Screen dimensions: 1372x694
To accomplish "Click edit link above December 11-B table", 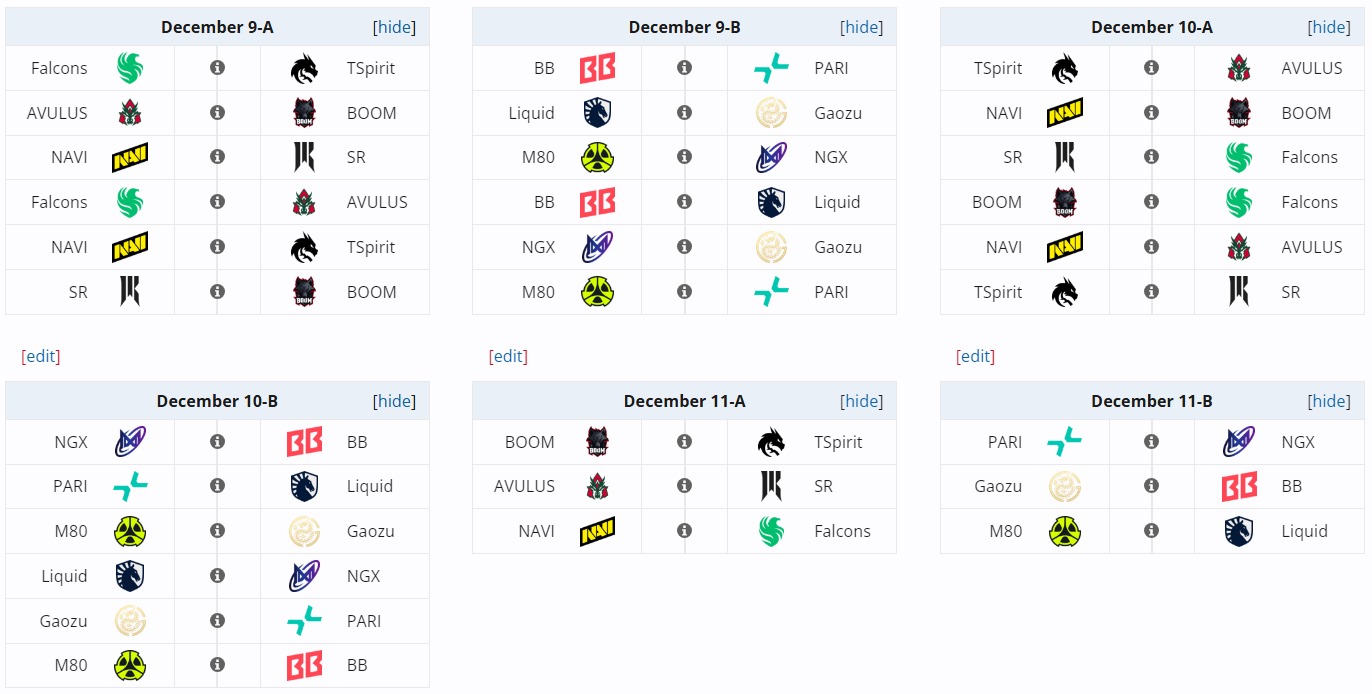I will 976,356.
